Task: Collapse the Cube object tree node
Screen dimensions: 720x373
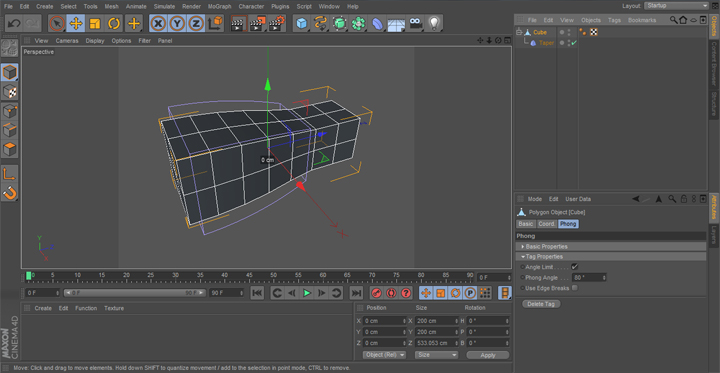Action: point(519,32)
